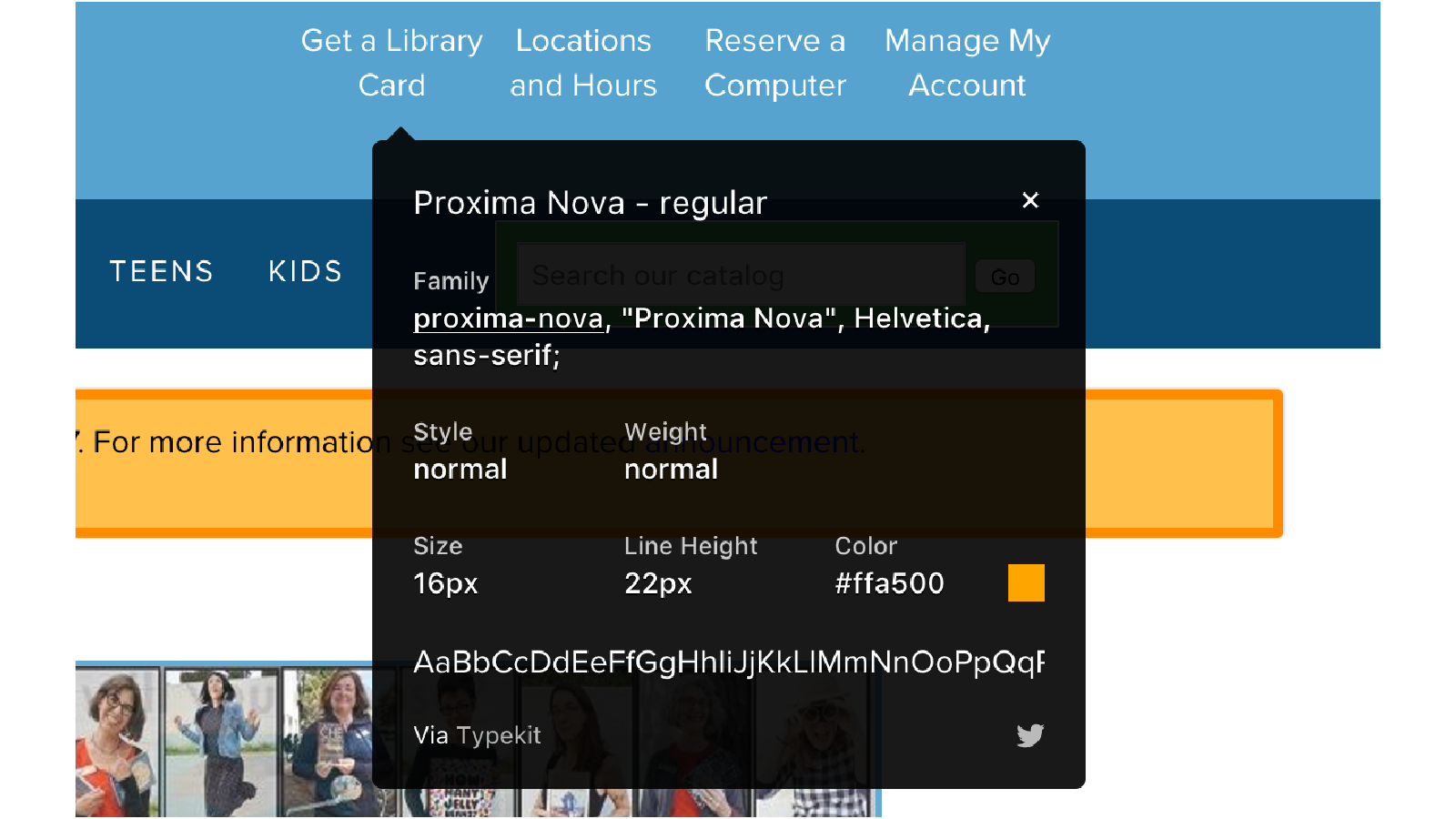Click the alphabet font sample text
The height and width of the screenshot is (819, 1456).
click(729, 662)
